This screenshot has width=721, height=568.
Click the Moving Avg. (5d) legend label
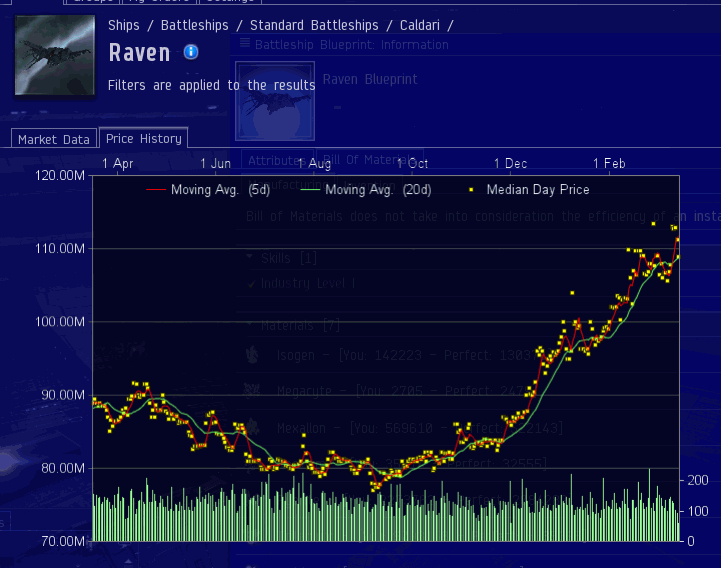click(220, 189)
